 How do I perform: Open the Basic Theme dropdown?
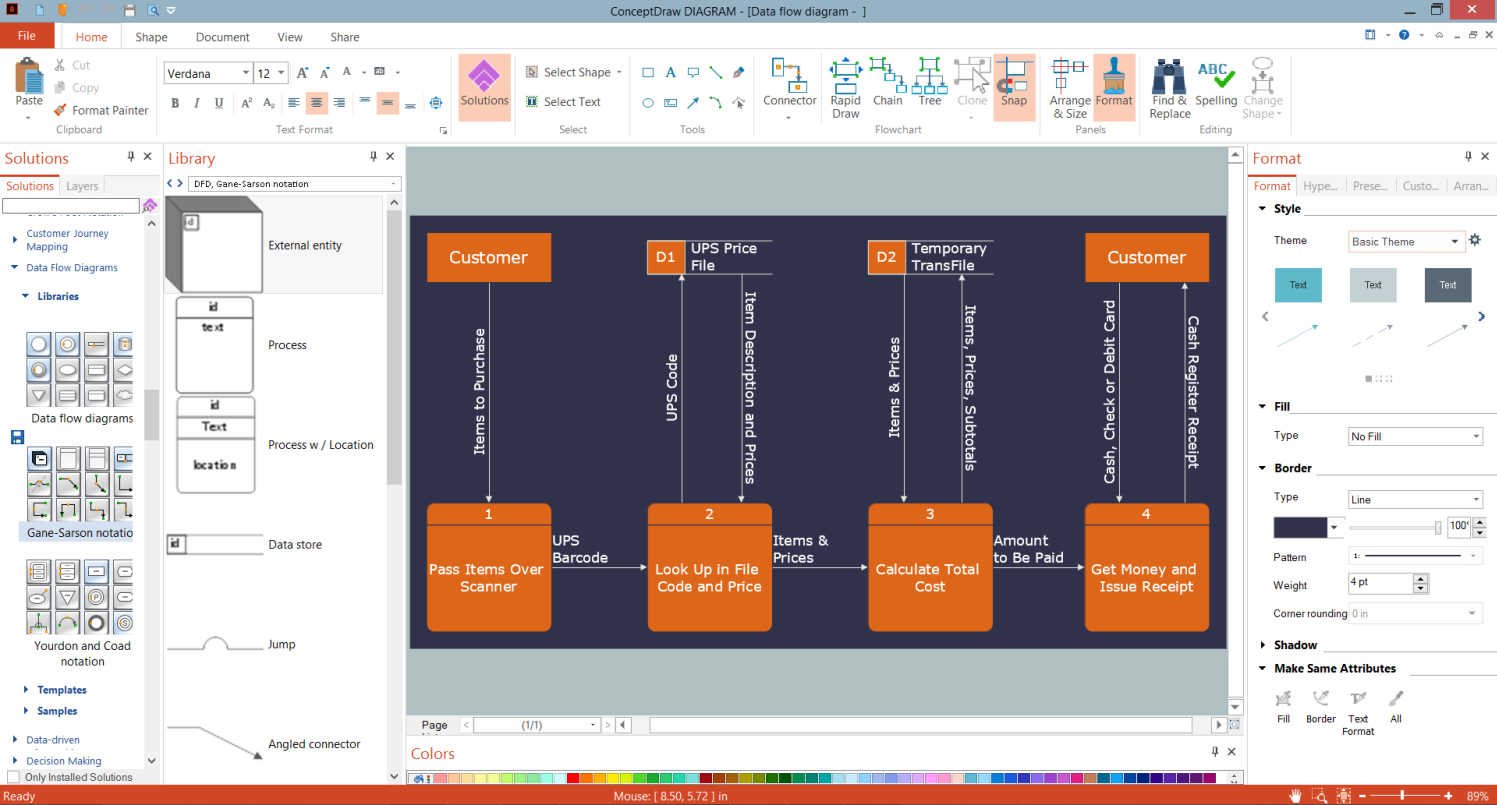point(1454,241)
